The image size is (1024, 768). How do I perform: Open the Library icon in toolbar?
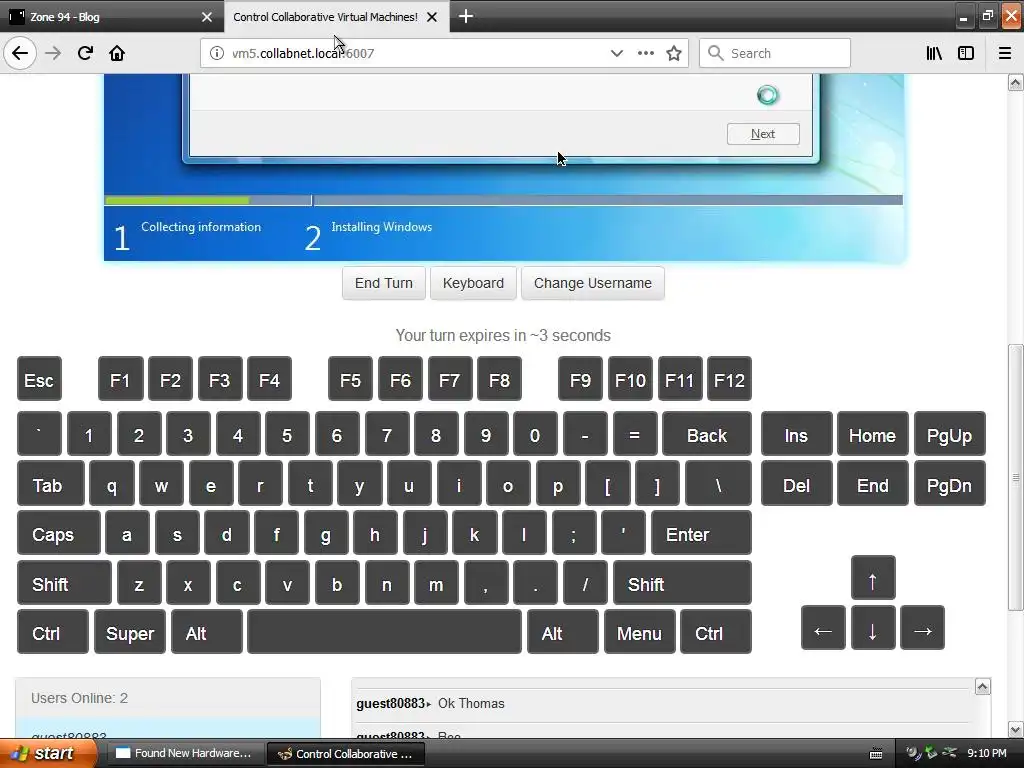934,53
